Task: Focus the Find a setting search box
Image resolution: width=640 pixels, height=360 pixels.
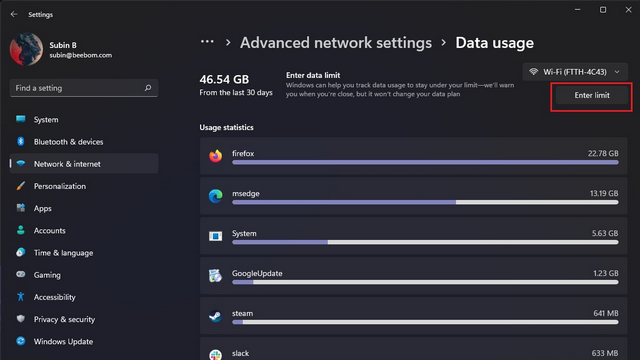Action: 84,88
